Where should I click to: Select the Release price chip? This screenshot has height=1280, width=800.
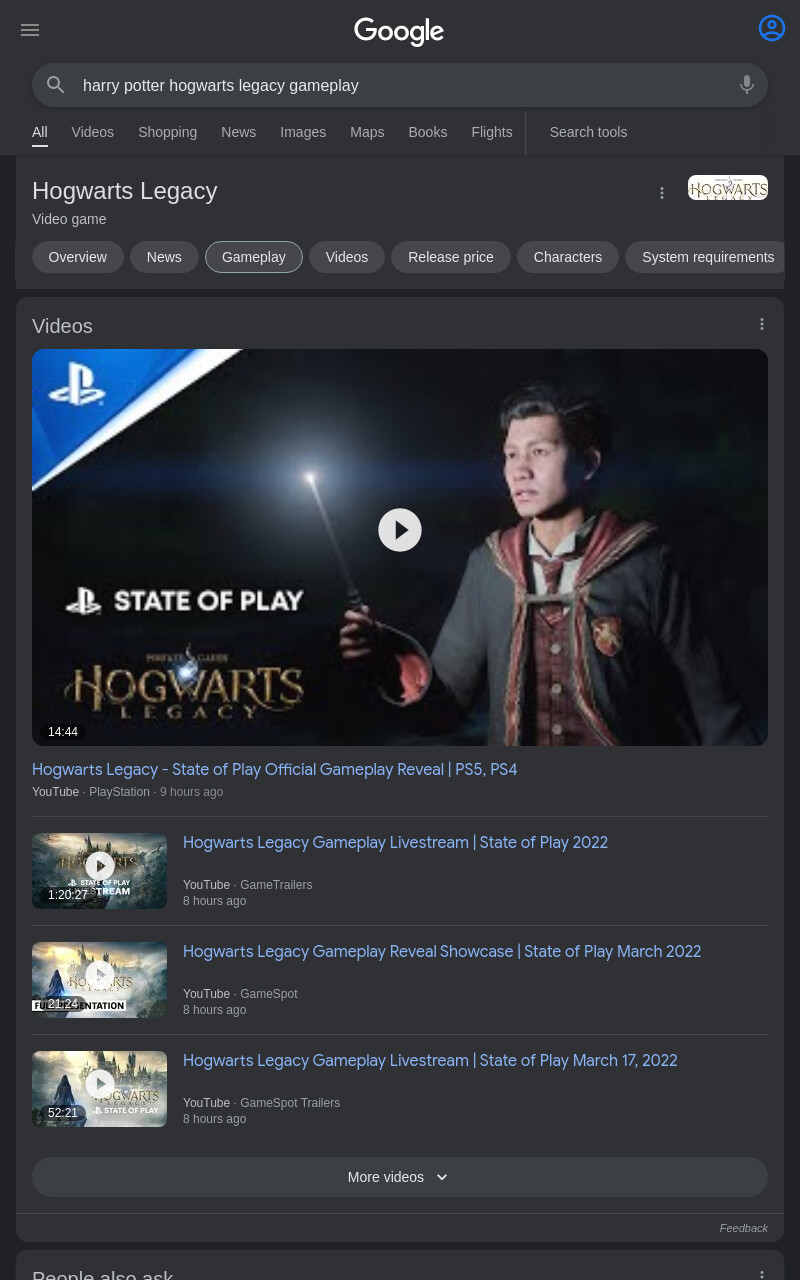click(451, 257)
